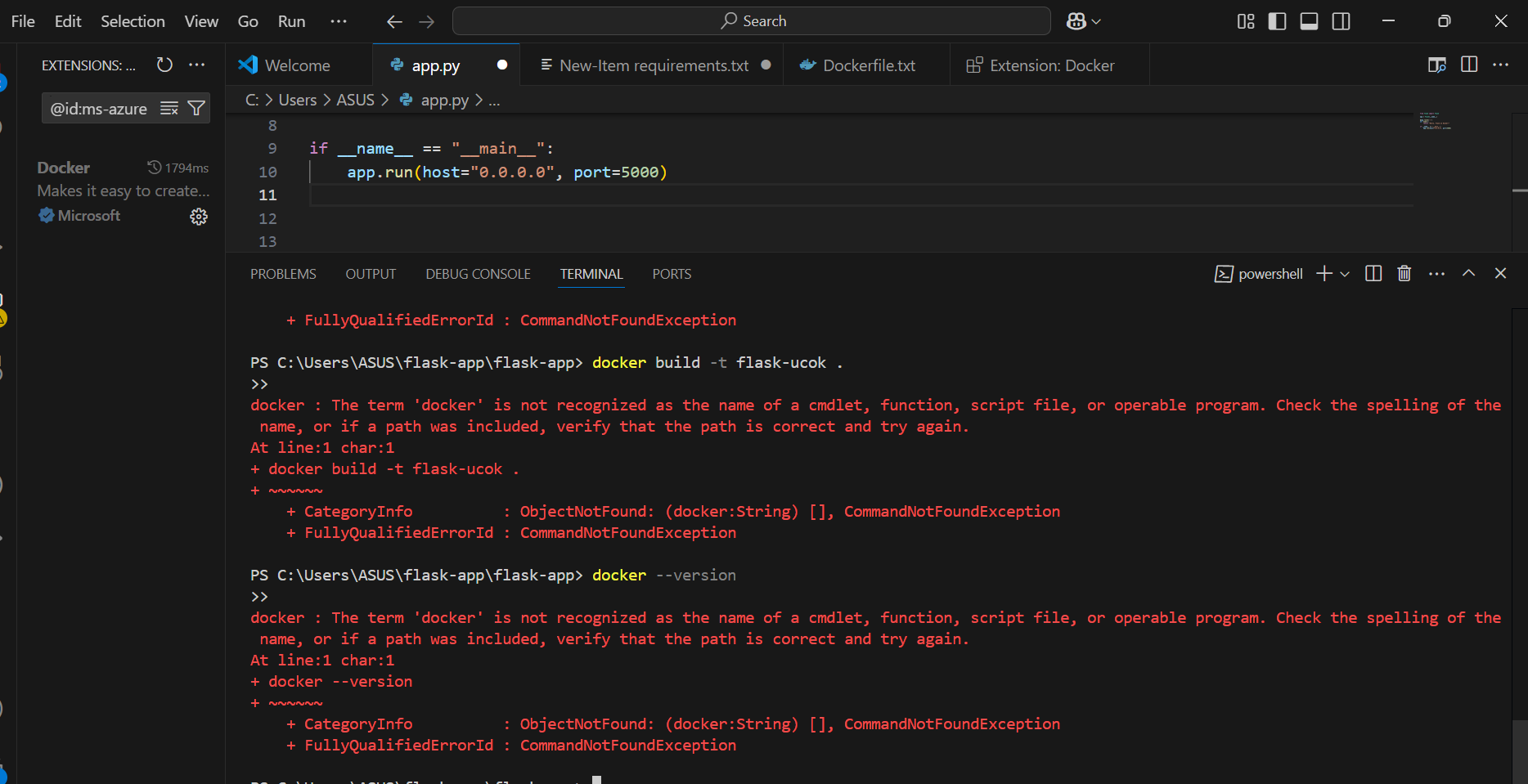Click the filter icon in extensions search

click(x=196, y=107)
